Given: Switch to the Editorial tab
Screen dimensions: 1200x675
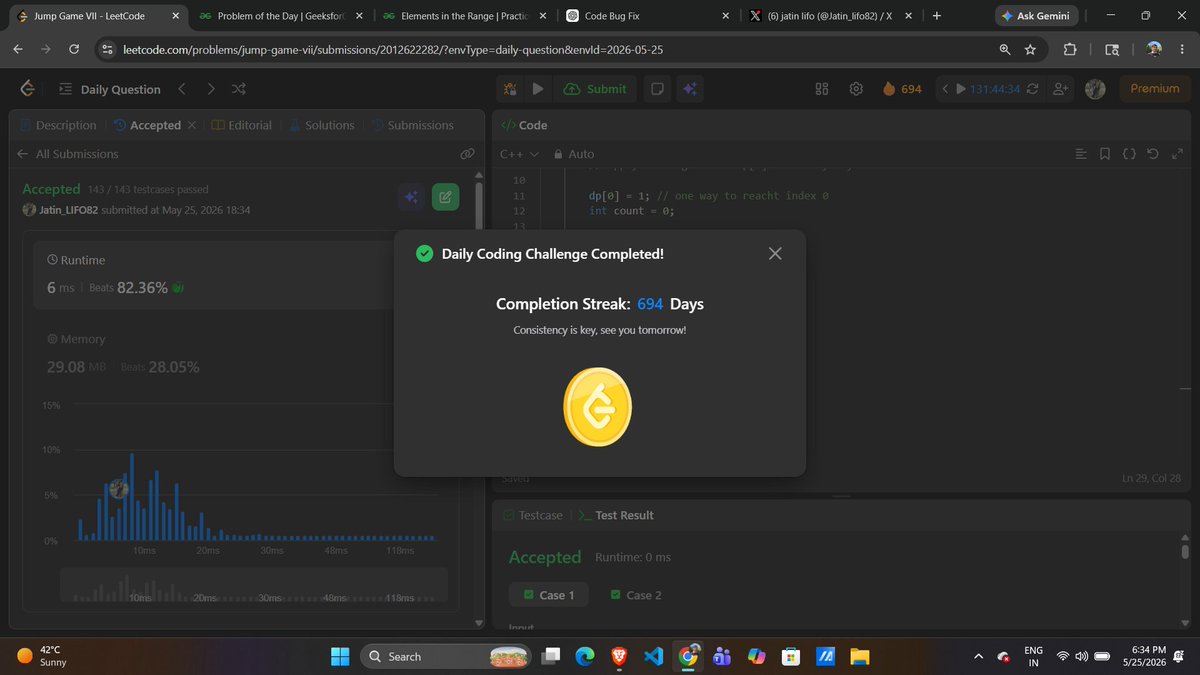Looking at the screenshot, I should click(x=242, y=125).
